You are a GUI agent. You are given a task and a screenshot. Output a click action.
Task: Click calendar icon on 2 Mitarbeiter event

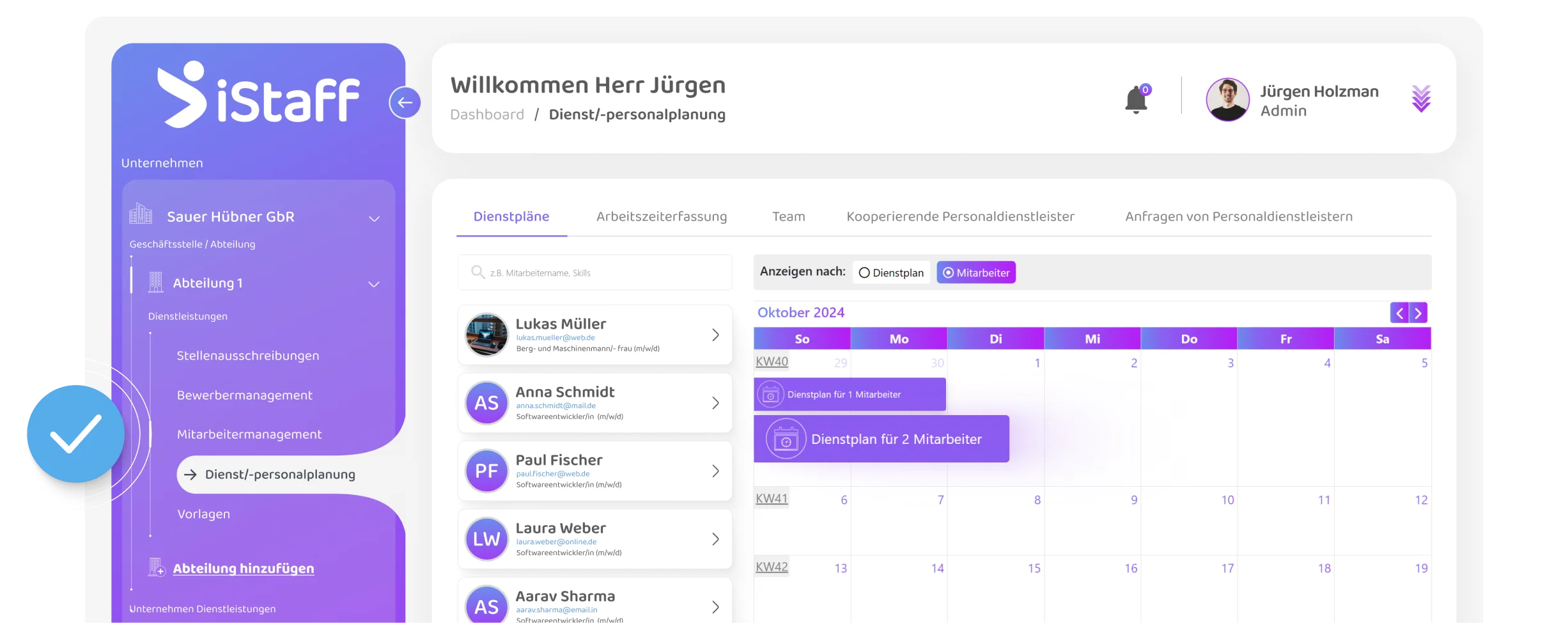click(786, 439)
